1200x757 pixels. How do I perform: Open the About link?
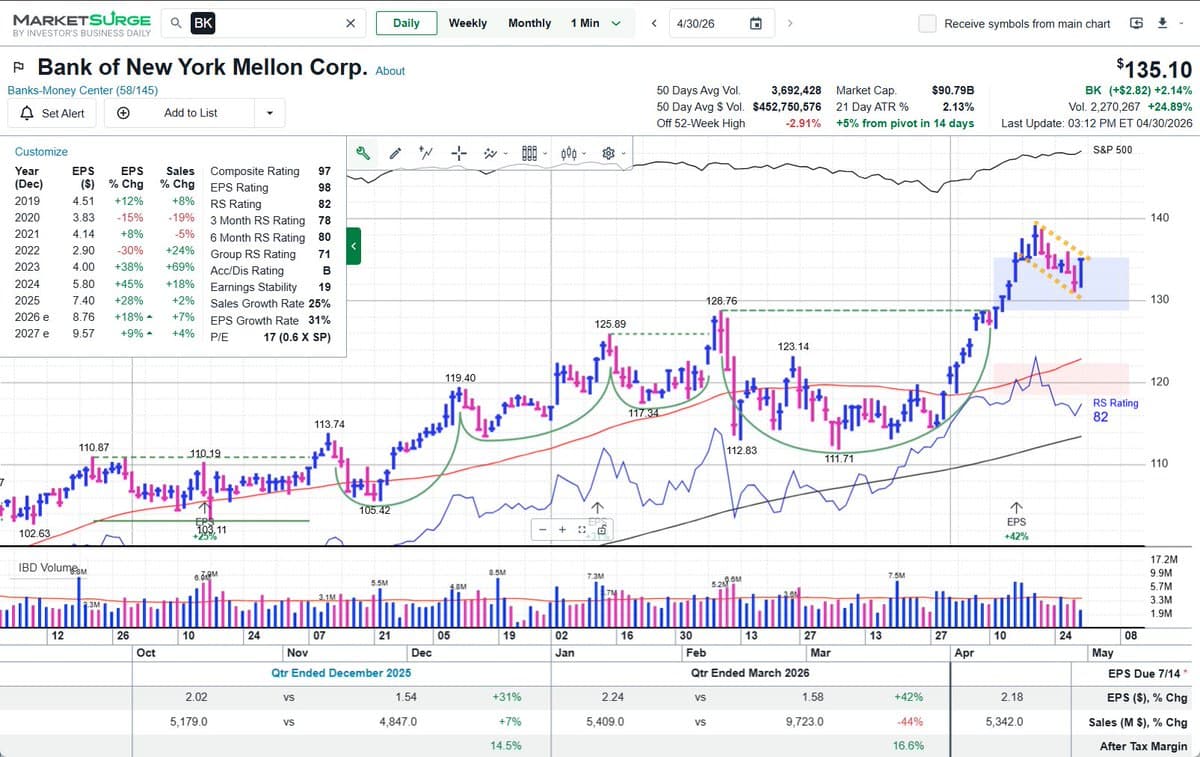coord(390,71)
